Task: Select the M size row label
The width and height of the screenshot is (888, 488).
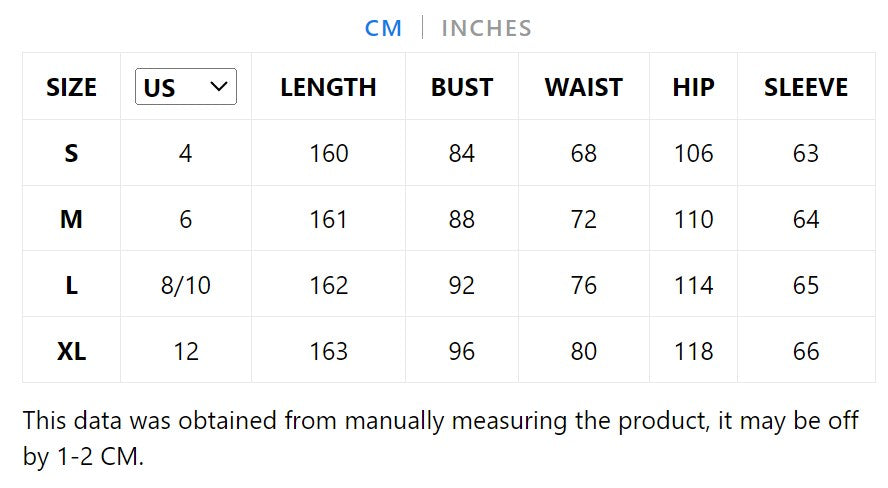Action: coord(71,219)
